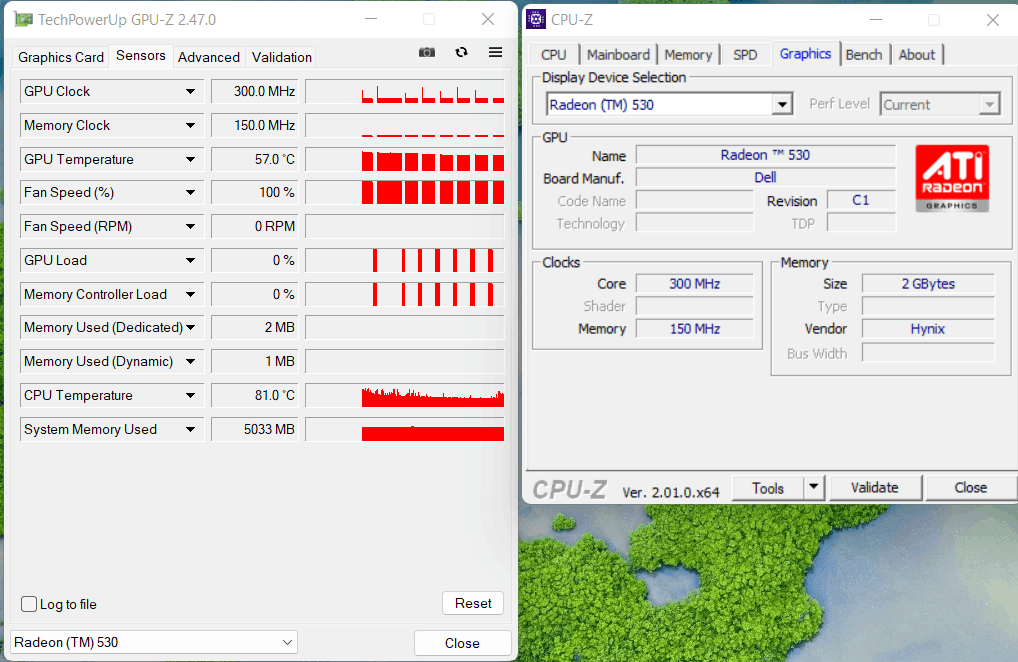This screenshot has width=1018, height=662.
Task: Click the CPU-Z Close button
Action: click(x=971, y=487)
